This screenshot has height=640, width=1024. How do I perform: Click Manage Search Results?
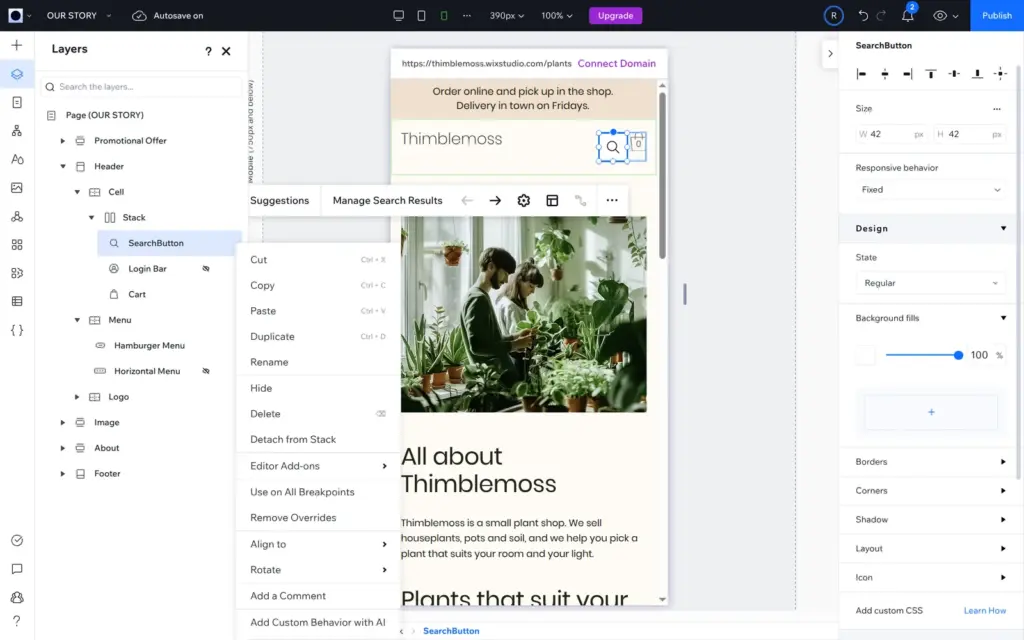pos(387,200)
